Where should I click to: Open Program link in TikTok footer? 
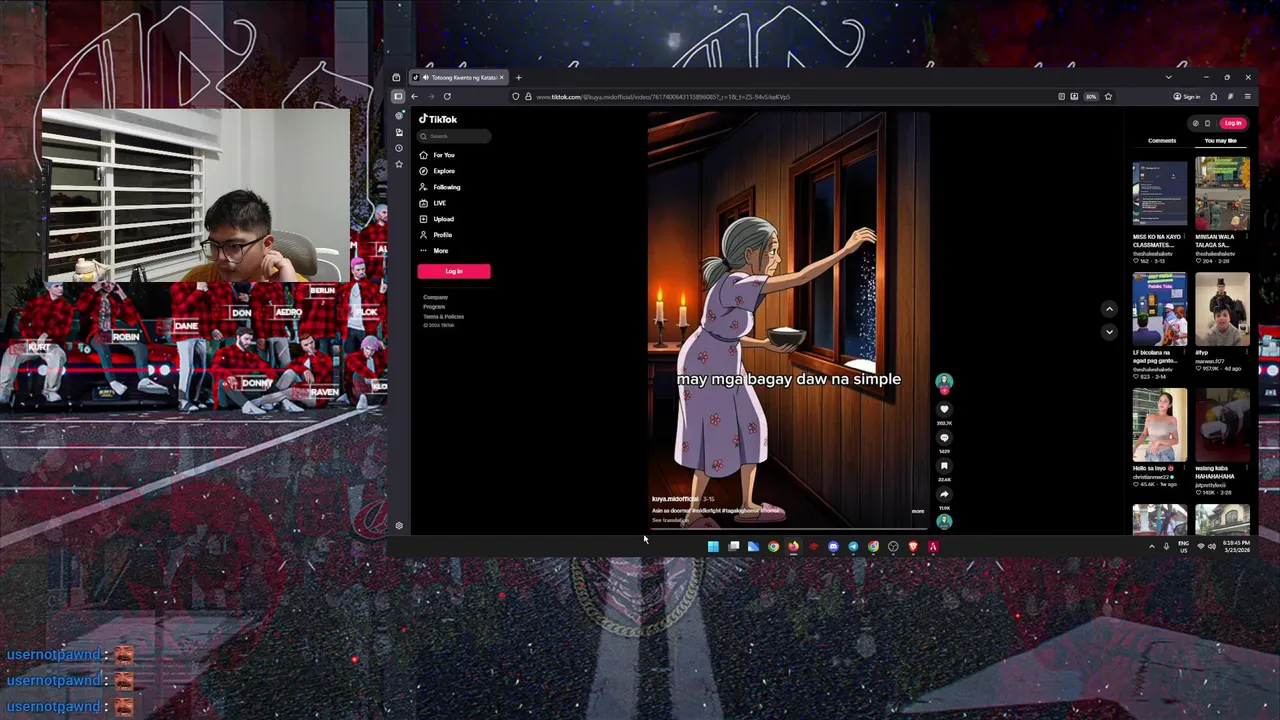(434, 307)
